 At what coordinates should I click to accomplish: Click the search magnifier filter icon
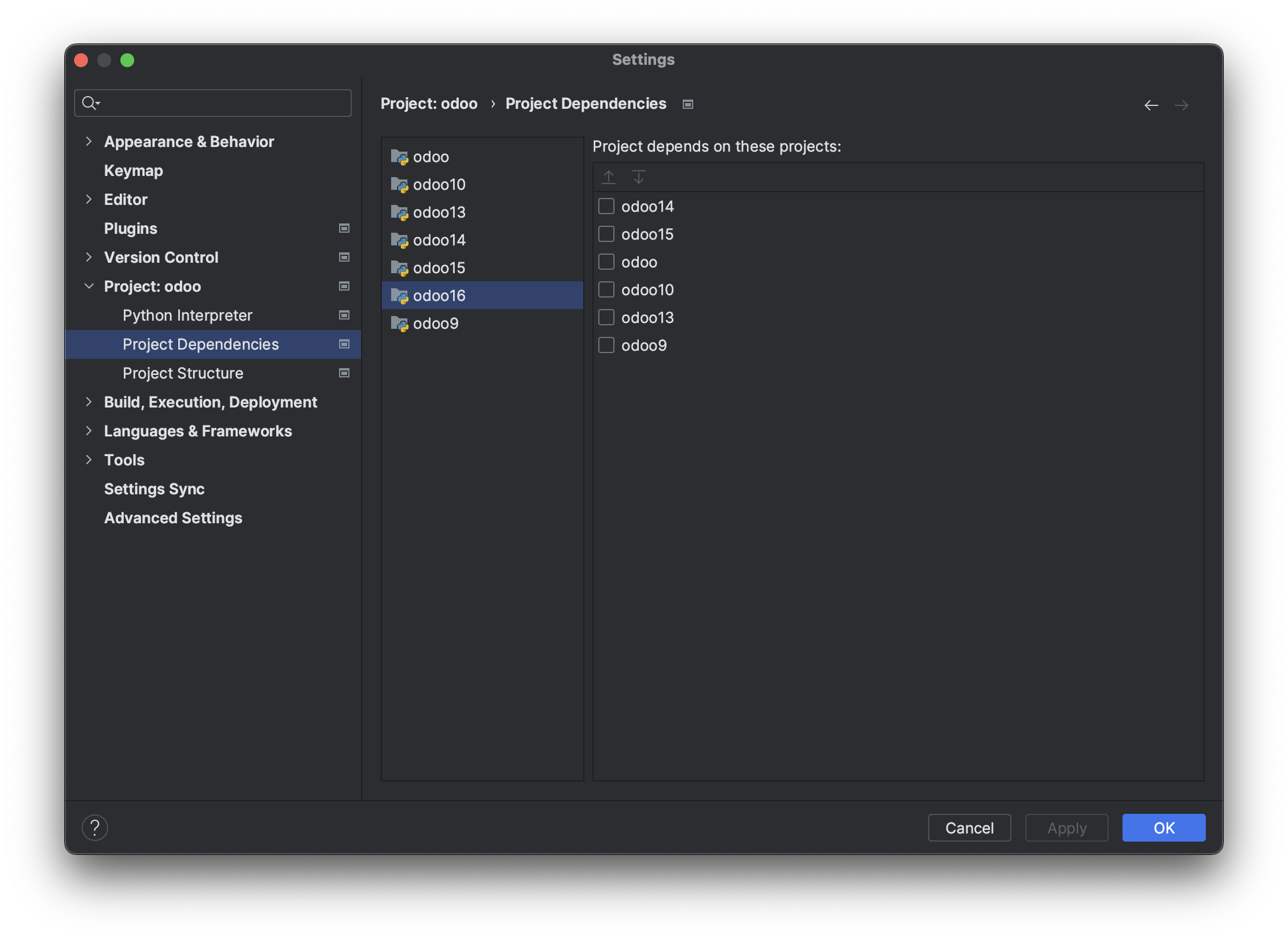pyautogui.click(x=91, y=102)
